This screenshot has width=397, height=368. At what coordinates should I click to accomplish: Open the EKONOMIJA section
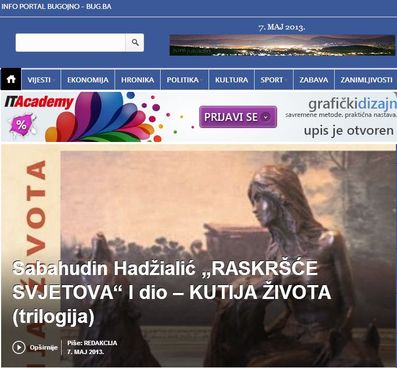88,80
